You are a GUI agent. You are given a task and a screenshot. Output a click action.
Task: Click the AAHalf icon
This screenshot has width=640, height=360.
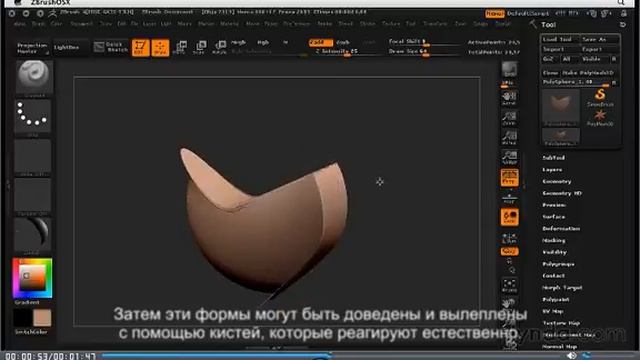(509, 158)
